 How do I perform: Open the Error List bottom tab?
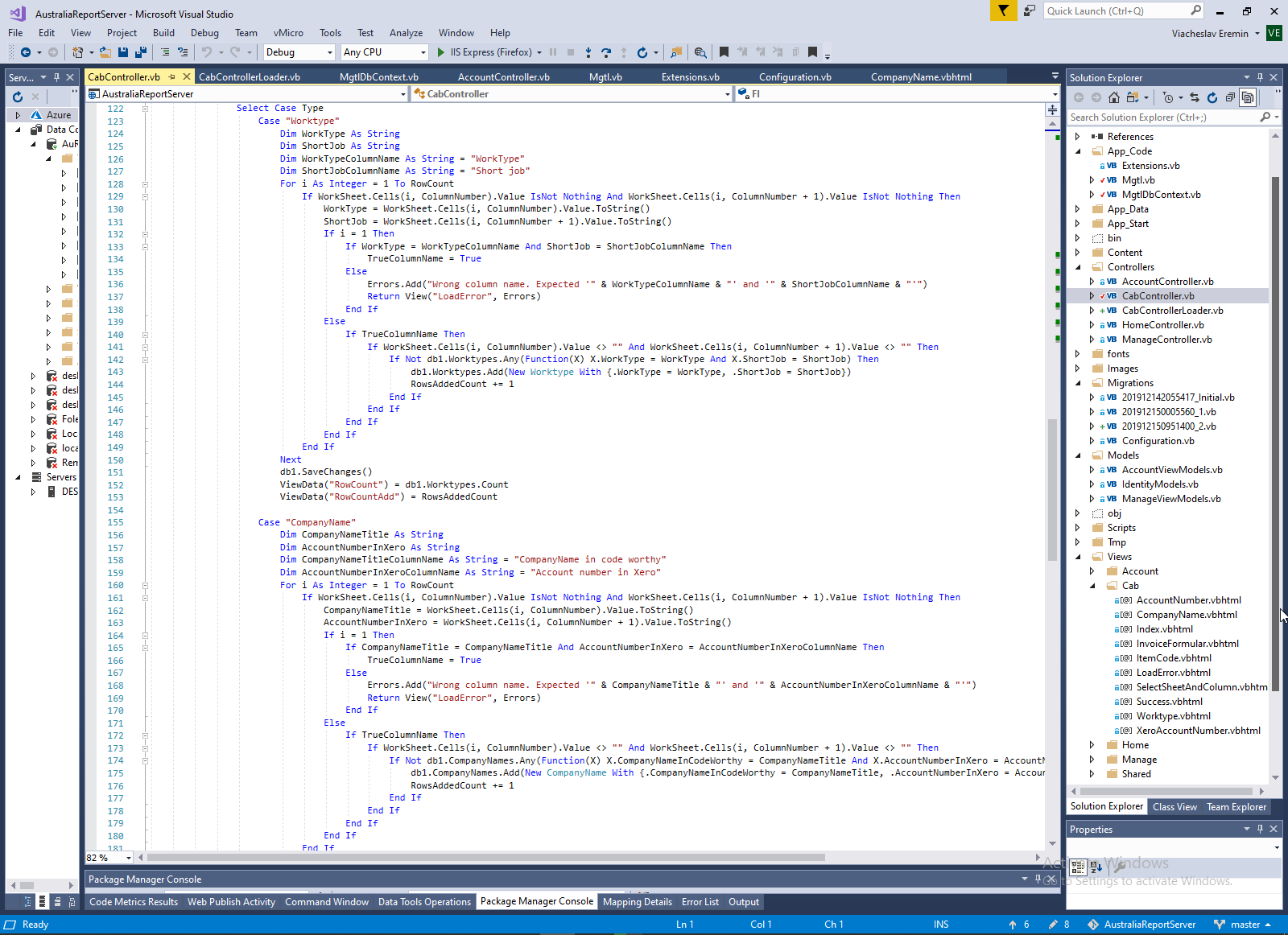pyautogui.click(x=700, y=902)
